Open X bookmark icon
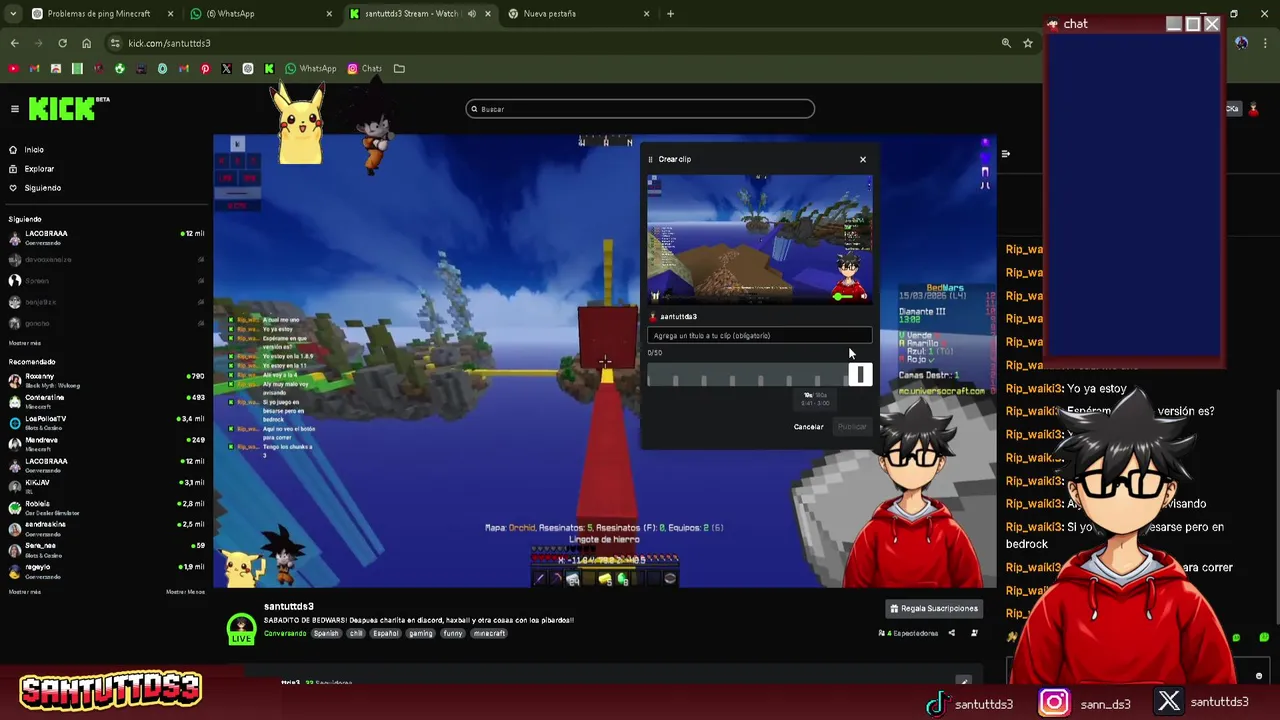Screen dimensions: 1280x720 [x=226, y=69]
